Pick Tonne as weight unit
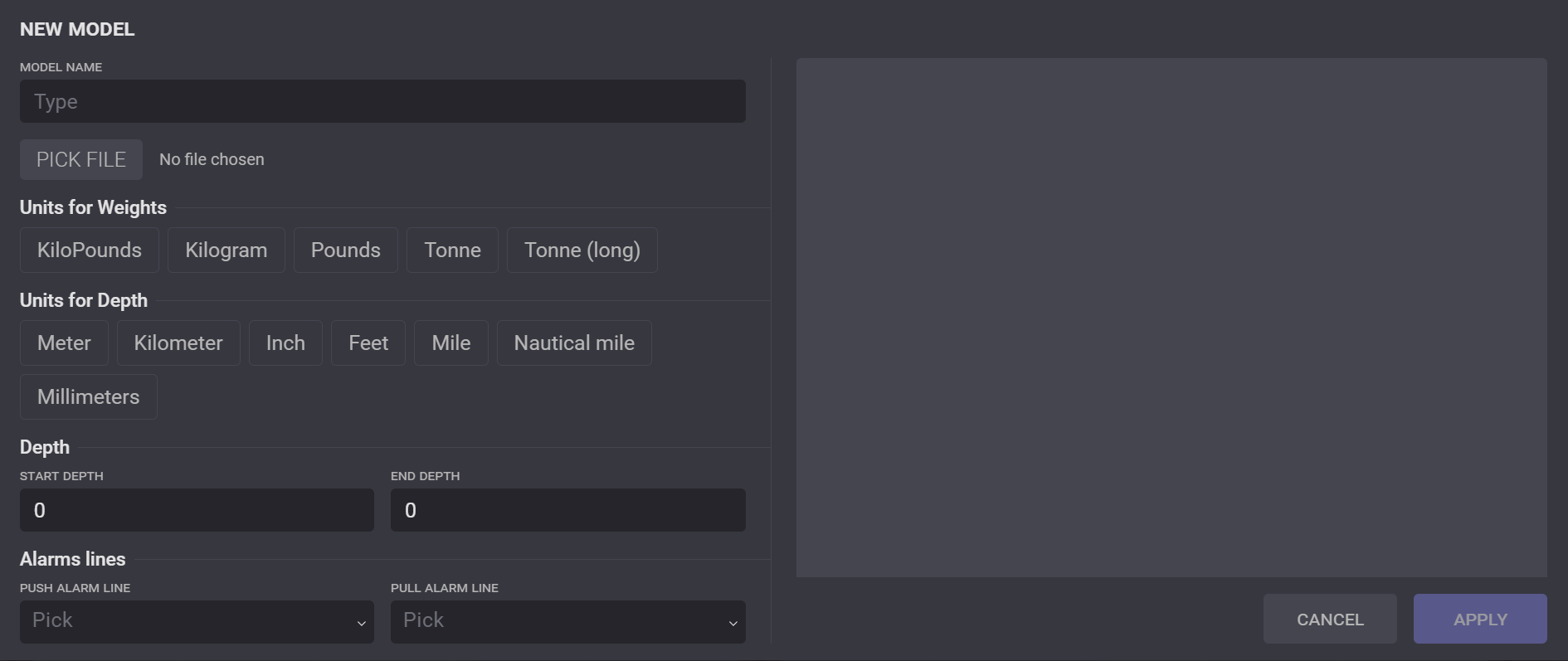This screenshot has width=1568, height=661. 452,250
